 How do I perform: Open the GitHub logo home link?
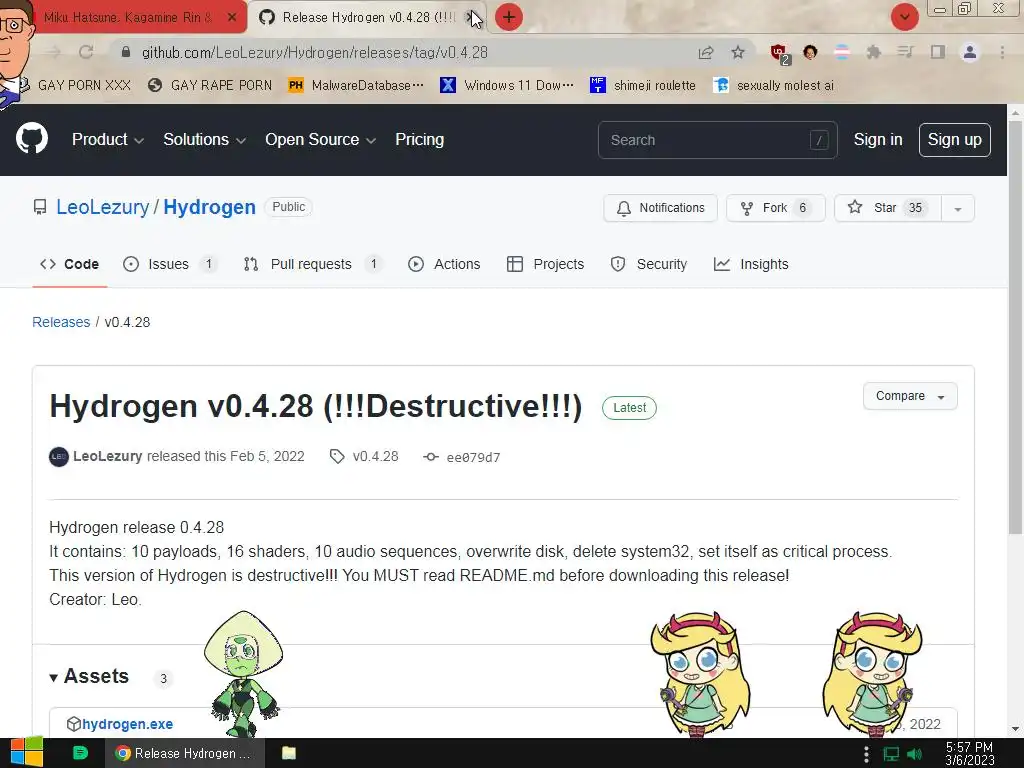pos(32,138)
